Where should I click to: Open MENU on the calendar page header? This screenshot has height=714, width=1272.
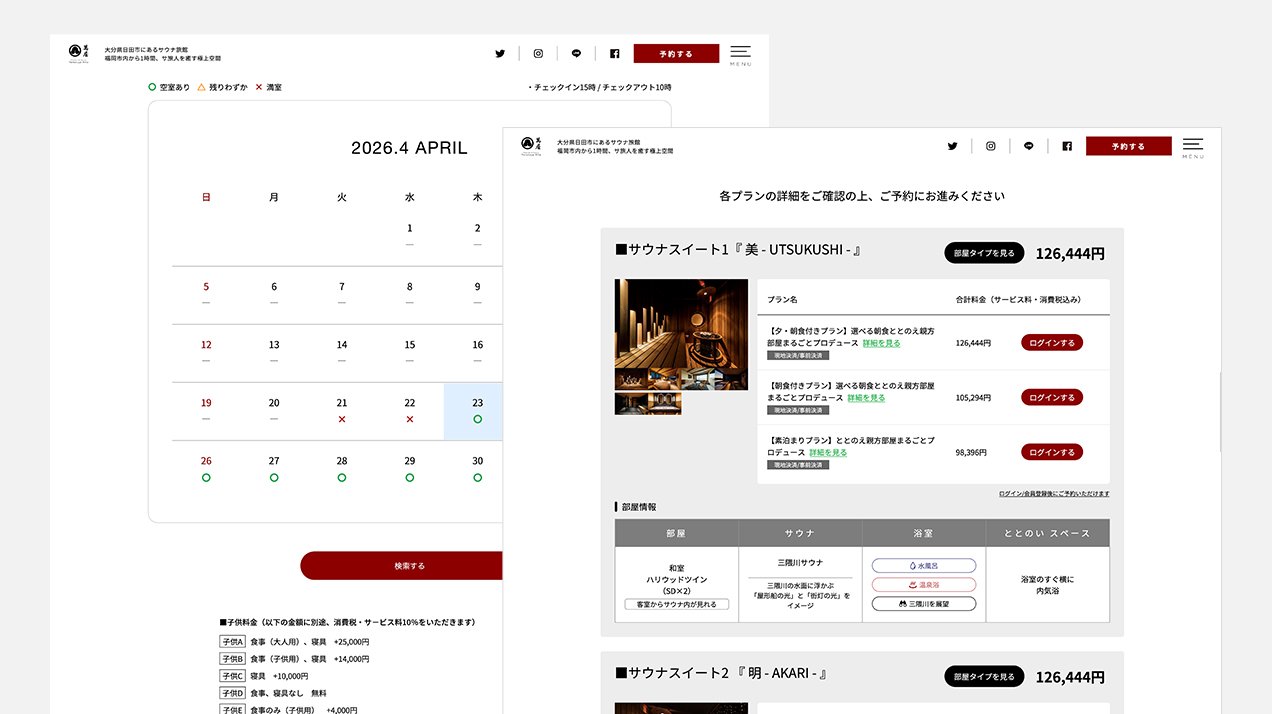tap(740, 54)
